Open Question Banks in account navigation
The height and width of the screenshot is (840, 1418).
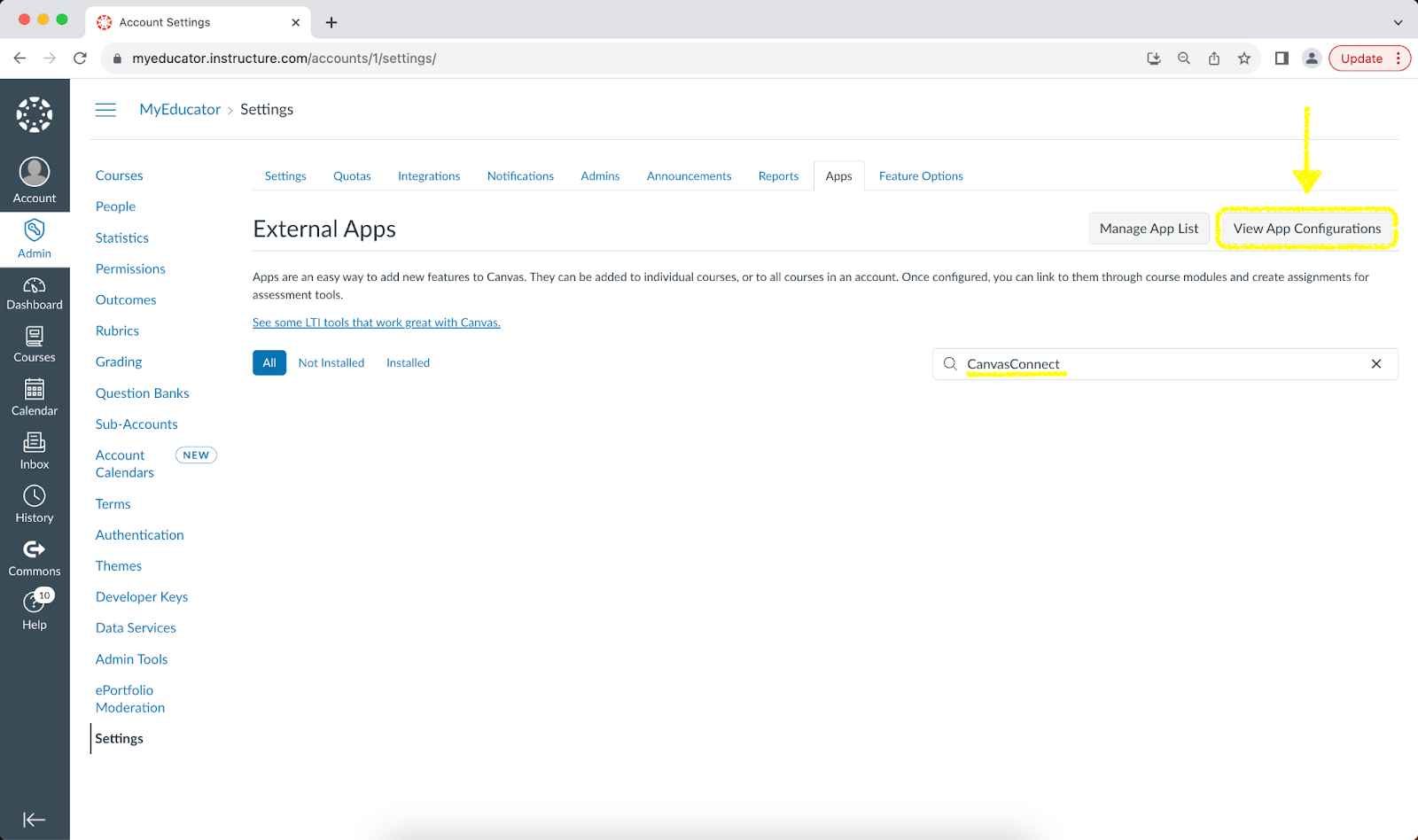142,393
